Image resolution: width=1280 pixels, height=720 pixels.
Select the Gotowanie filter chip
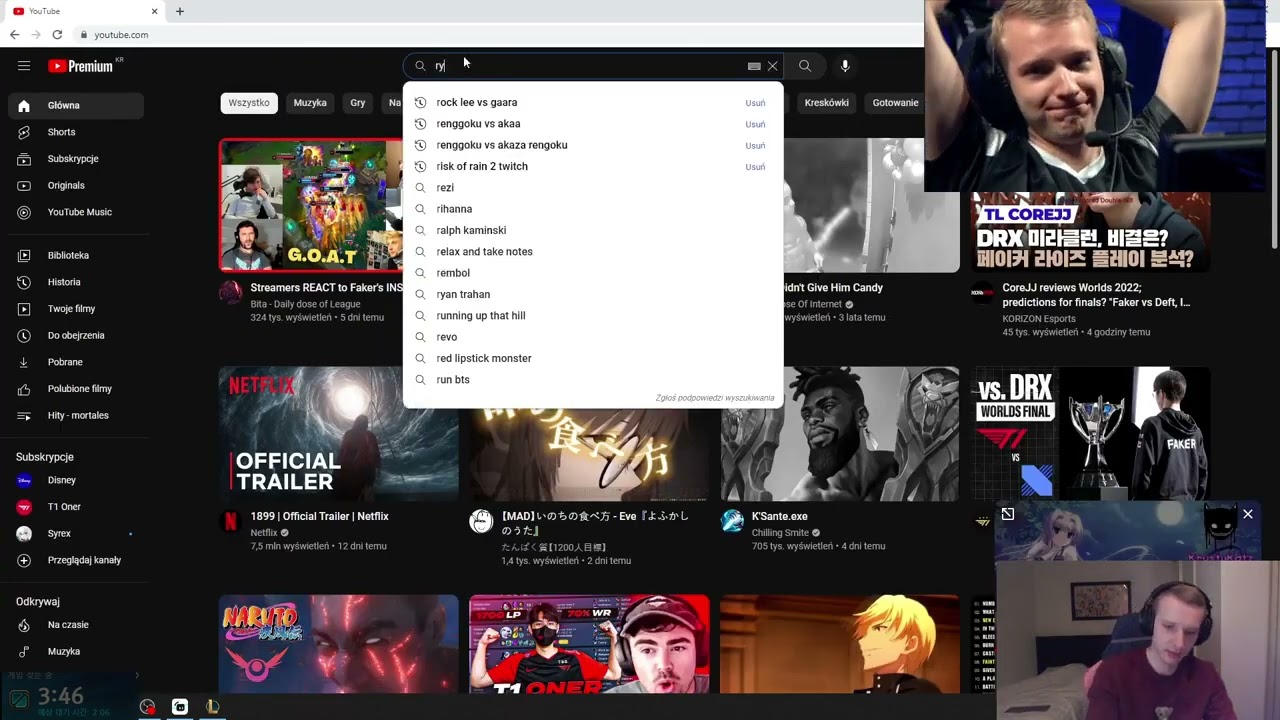coord(895,103)
